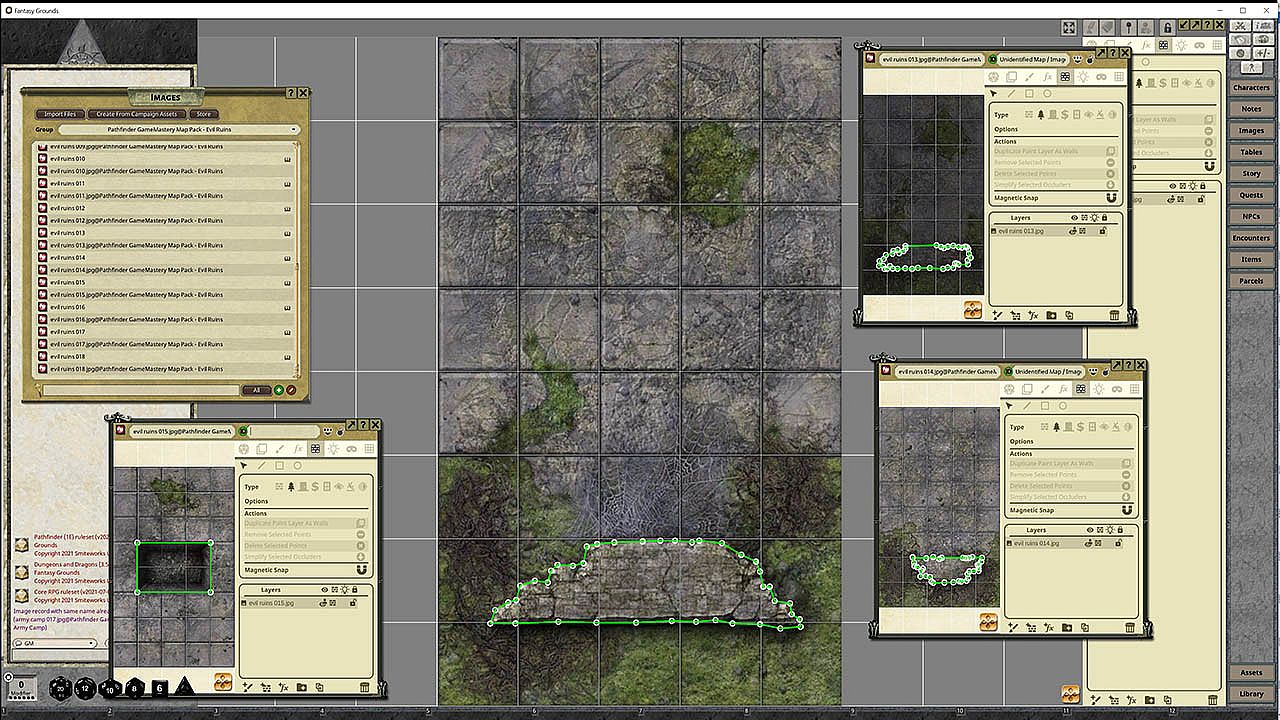Select the lighting tool in evil ruins 013 window
This screenshot has height=720, width=1280.
click(1083, 77)
